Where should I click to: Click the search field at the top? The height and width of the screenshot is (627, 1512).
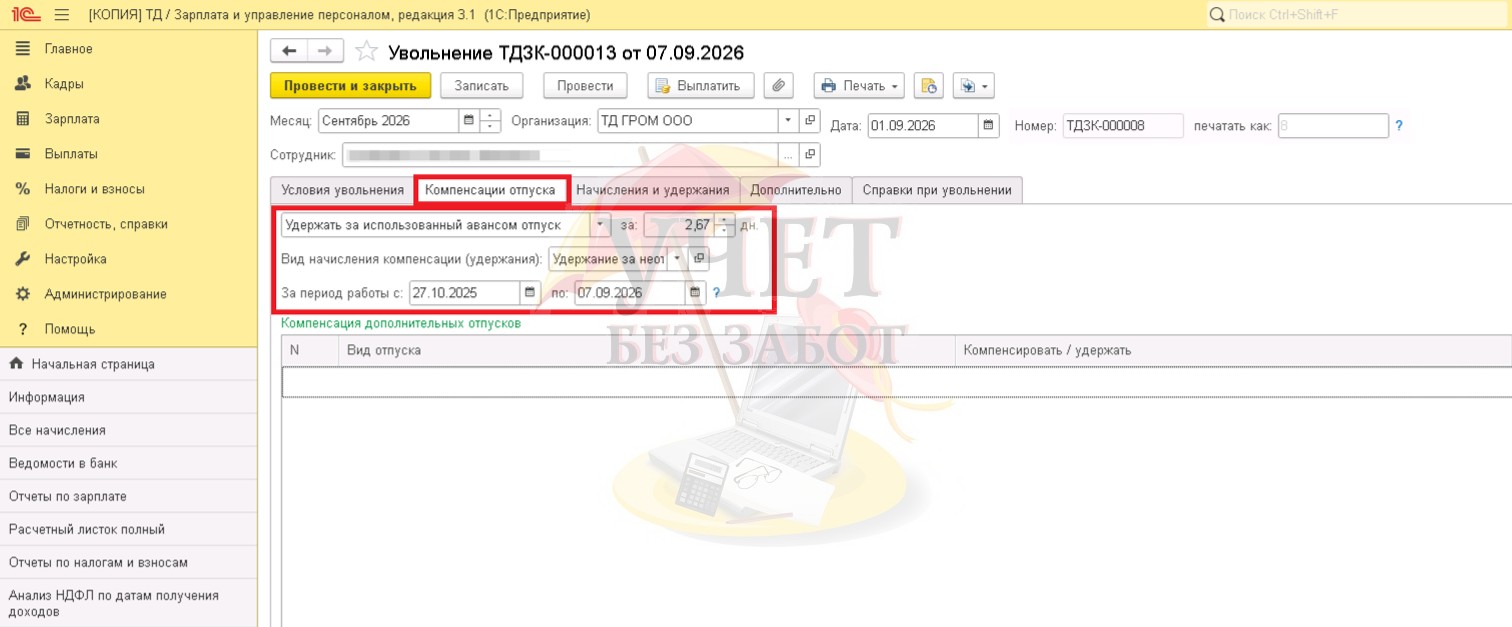[1358, 15]
